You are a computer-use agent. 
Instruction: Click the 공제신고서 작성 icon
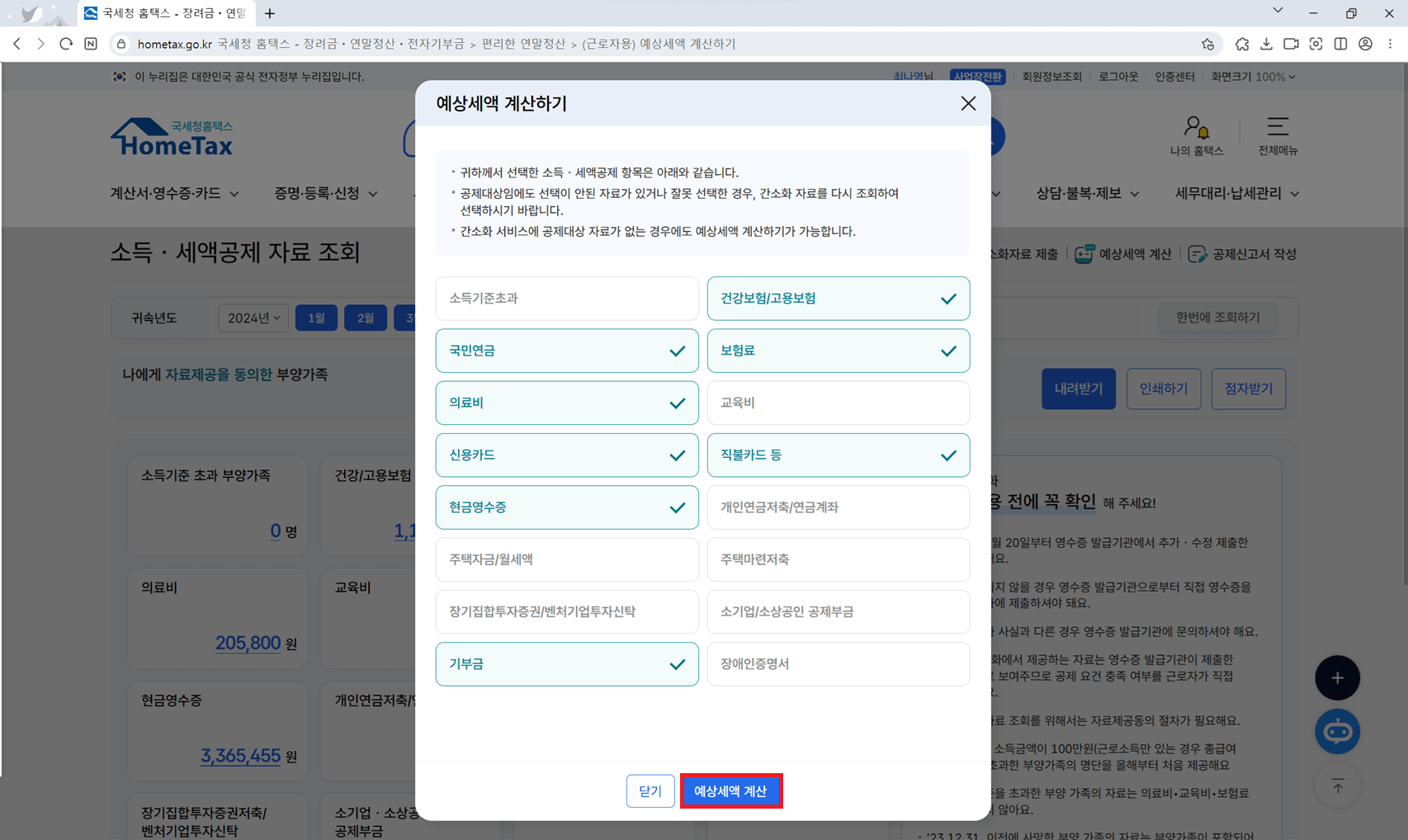(1198, 254)
